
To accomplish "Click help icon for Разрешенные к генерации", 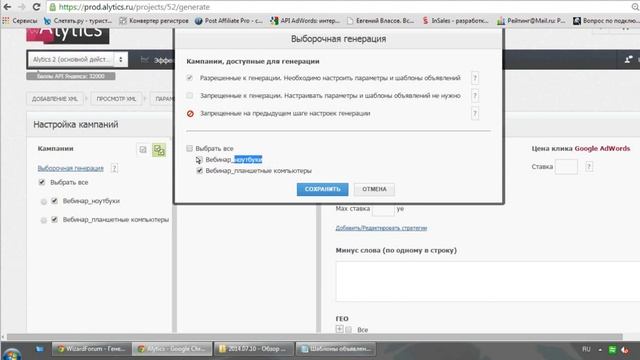I will [x=475, y=78].
